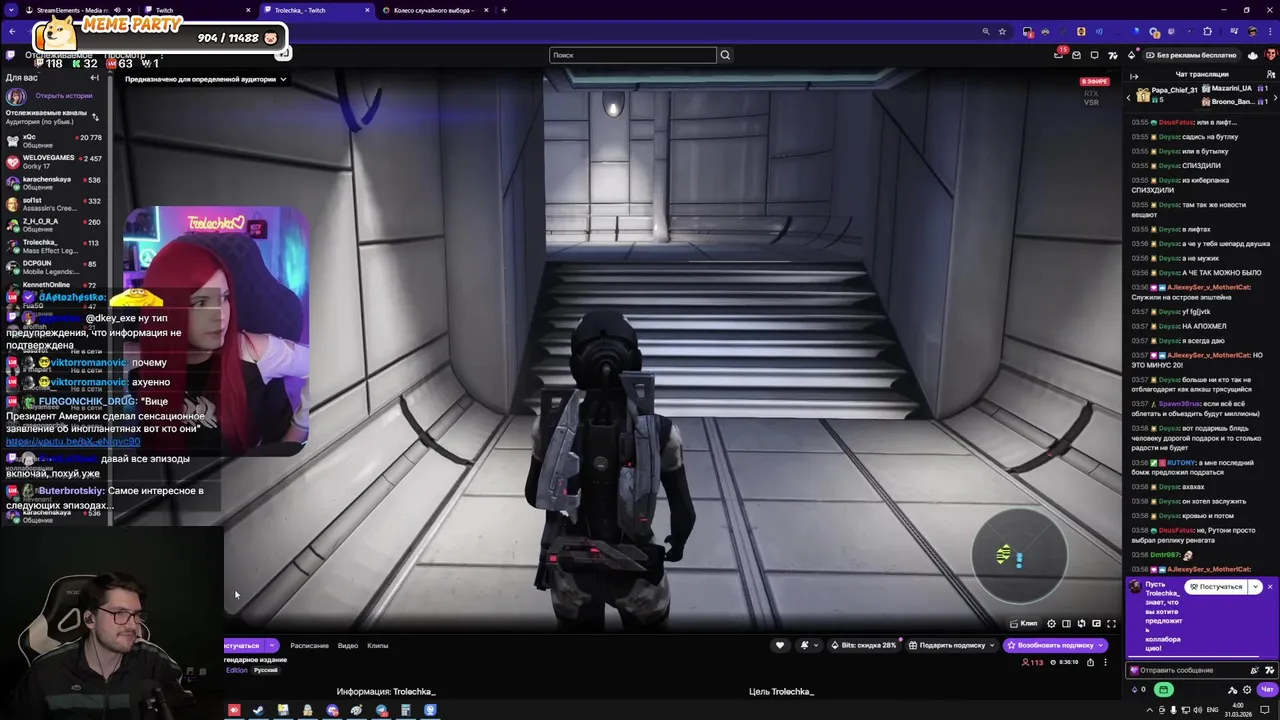Screen dimensions: 1280x720
Task: Open Calculator from the taskbar
Action: (405, 710)
